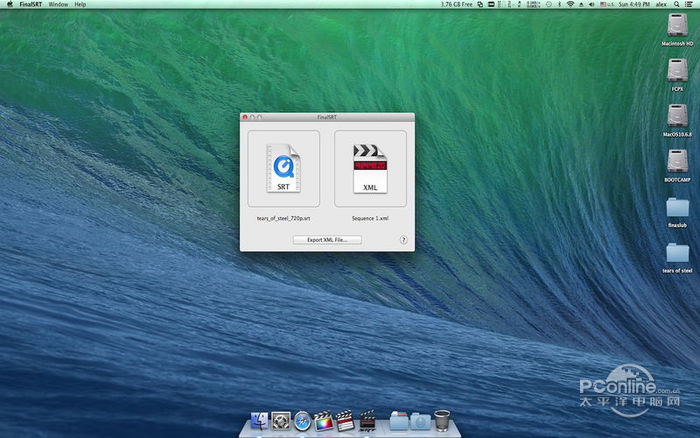
Task: Launch Final Cut Pro X from the Dock
Action: [x=324, y=421]
